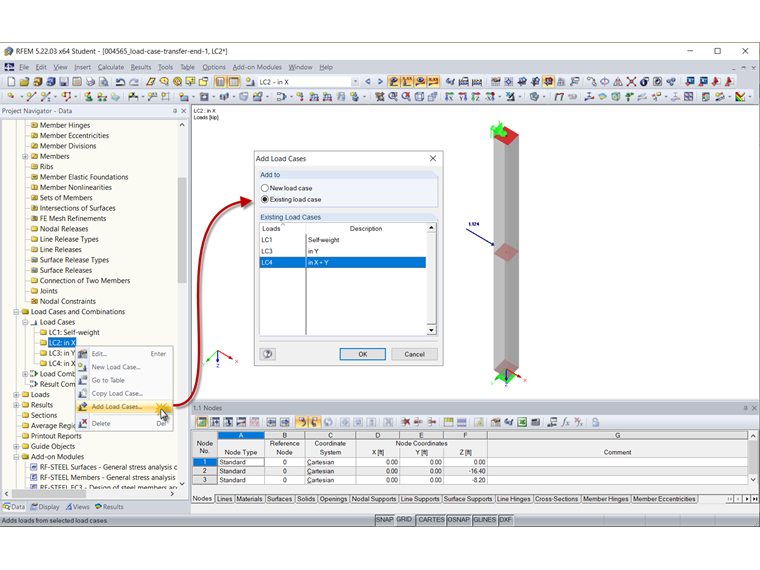Choose Add Load Cases in context menu
Image resolution: width=760 pixels, height=570 pixels.
[x=117, y=407]
